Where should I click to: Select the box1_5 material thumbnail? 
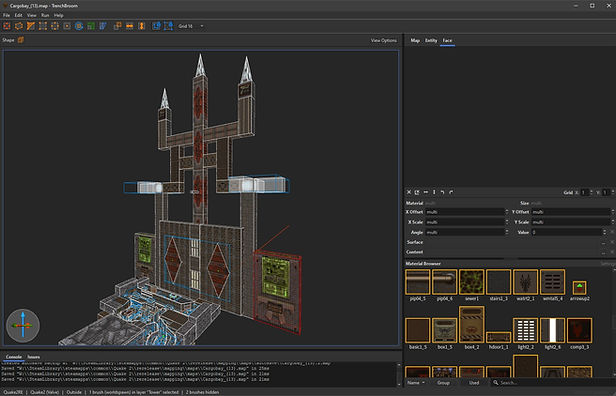pos(444,330)
